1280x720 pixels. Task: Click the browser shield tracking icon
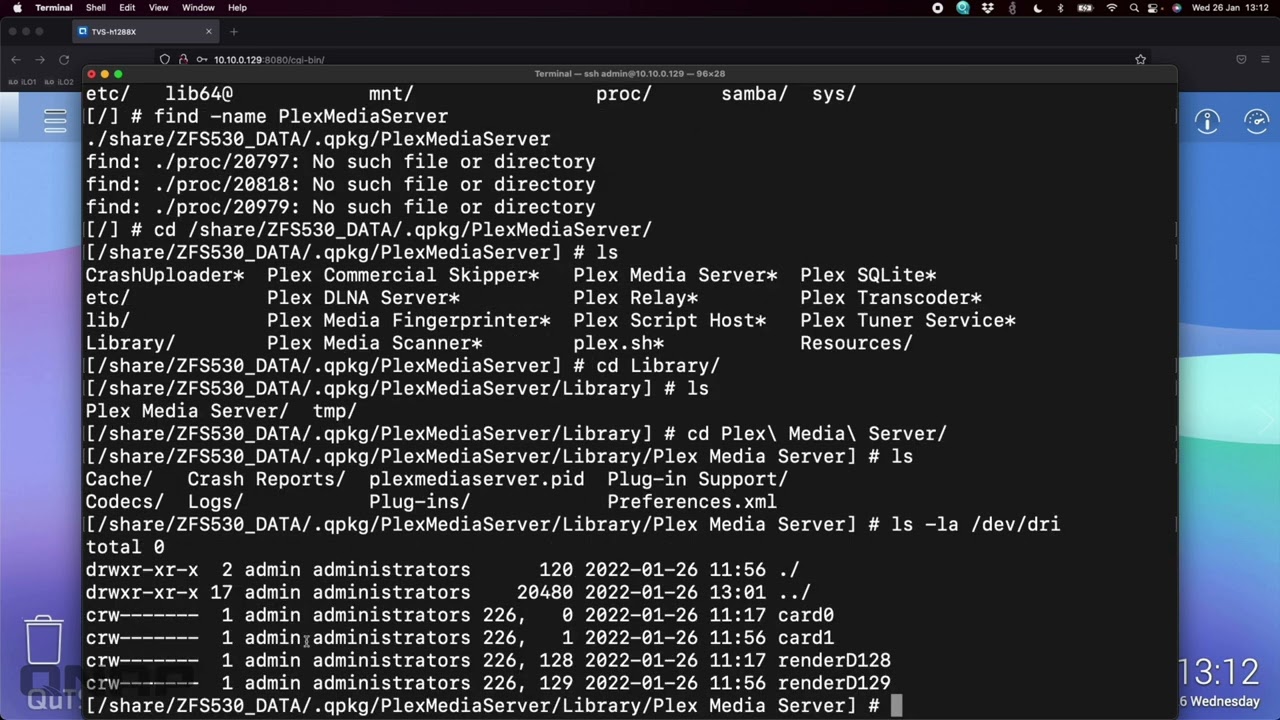click(165, 60)
